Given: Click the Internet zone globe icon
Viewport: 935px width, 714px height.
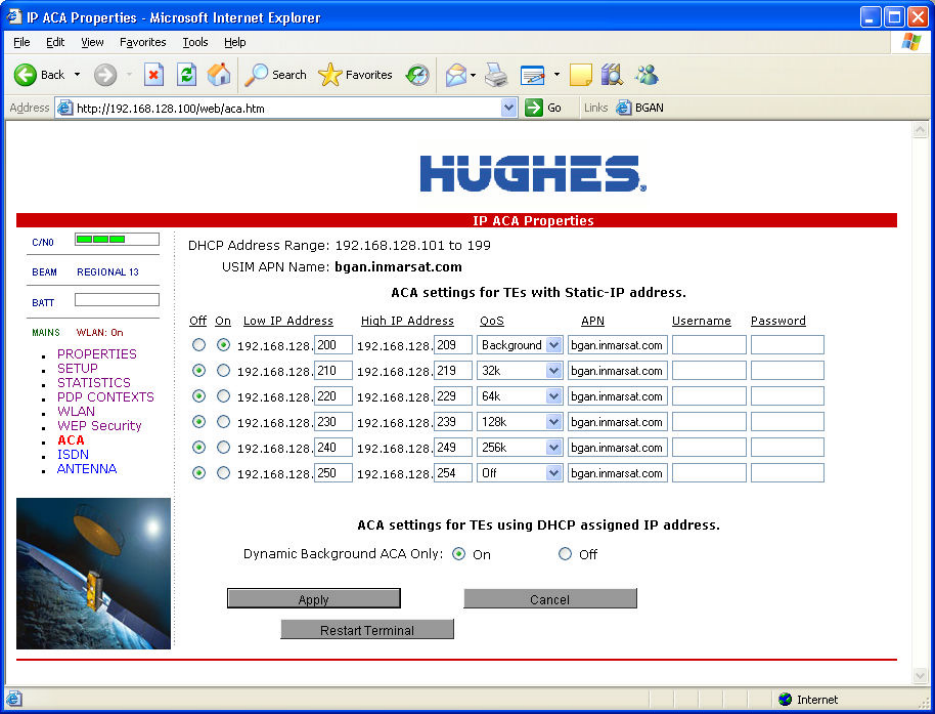Looking at the screenshot, I should tap(785, 699).
